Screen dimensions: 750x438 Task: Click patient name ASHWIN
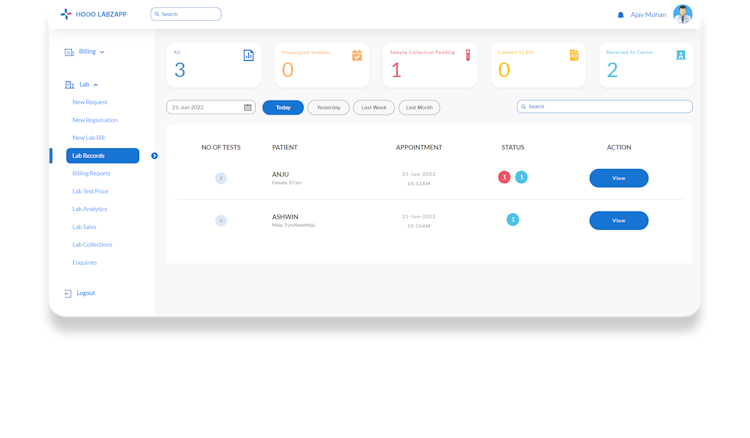tap(285, 217)
